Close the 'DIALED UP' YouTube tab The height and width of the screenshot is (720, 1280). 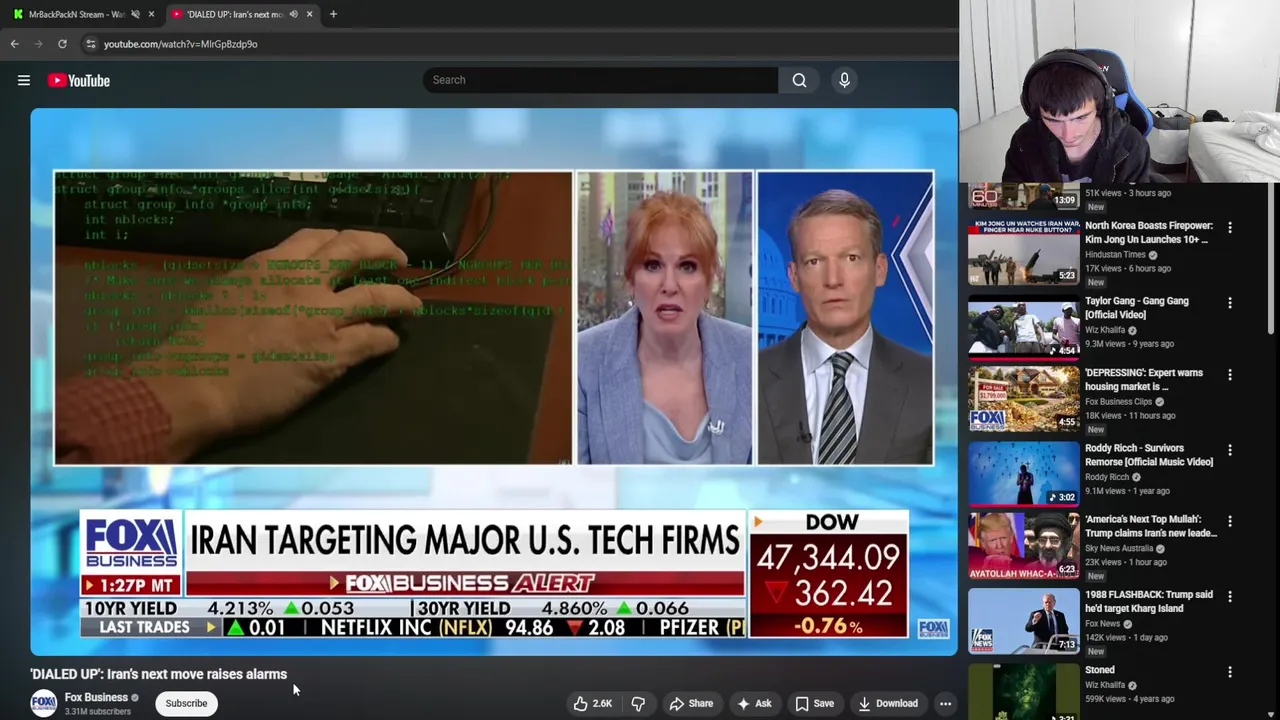pyautogui.click(x=309, y=14)
